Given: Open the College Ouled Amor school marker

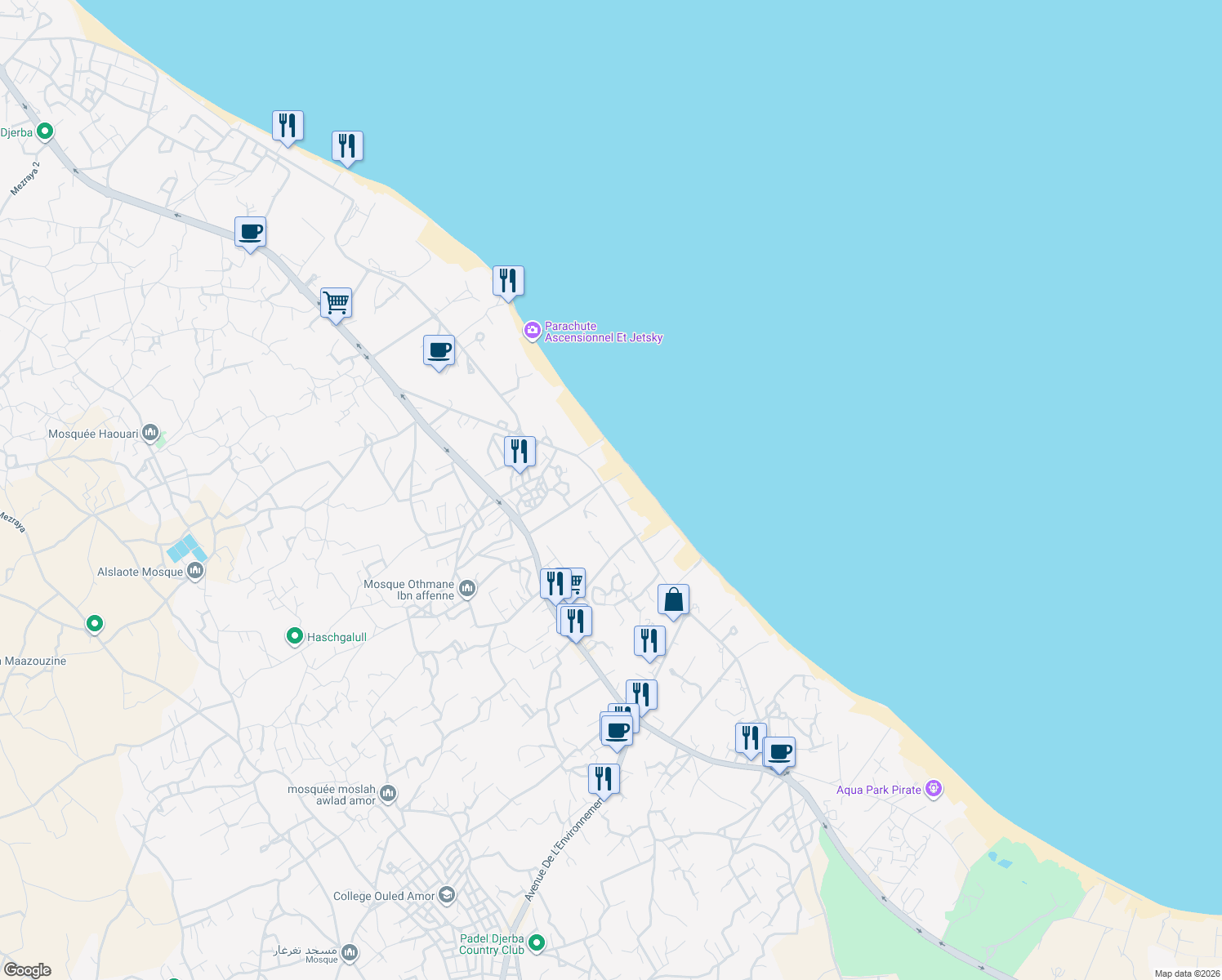Looking at the screenshot, I should point(446,894).
